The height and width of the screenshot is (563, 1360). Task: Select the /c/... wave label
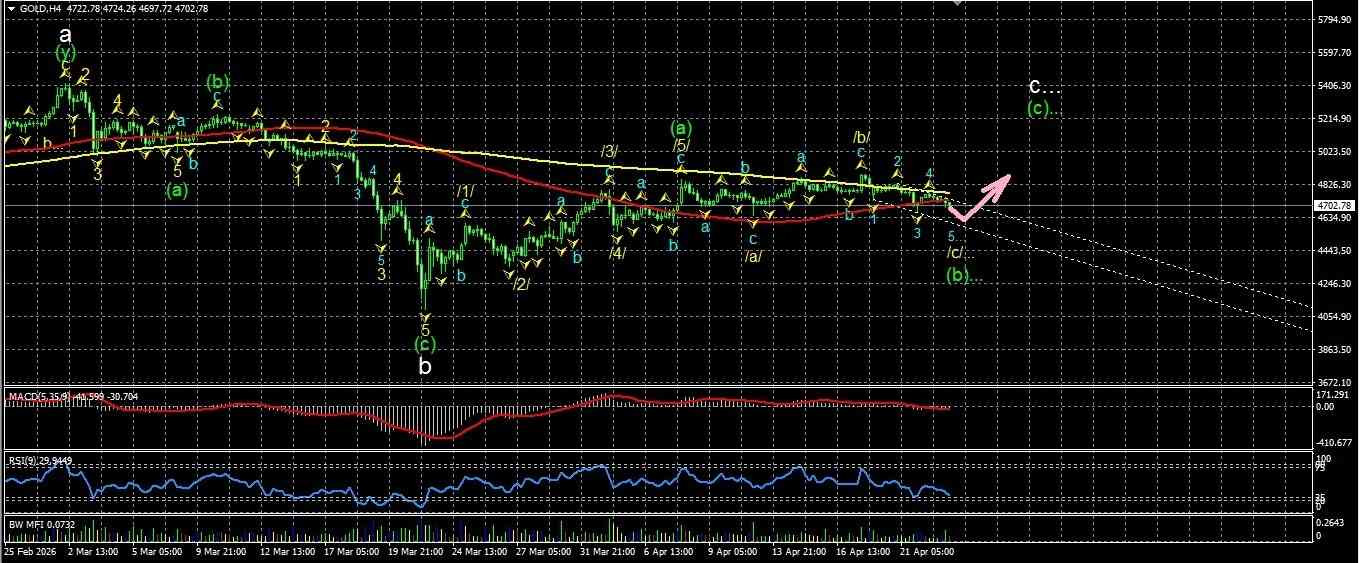tap(961, 253)
